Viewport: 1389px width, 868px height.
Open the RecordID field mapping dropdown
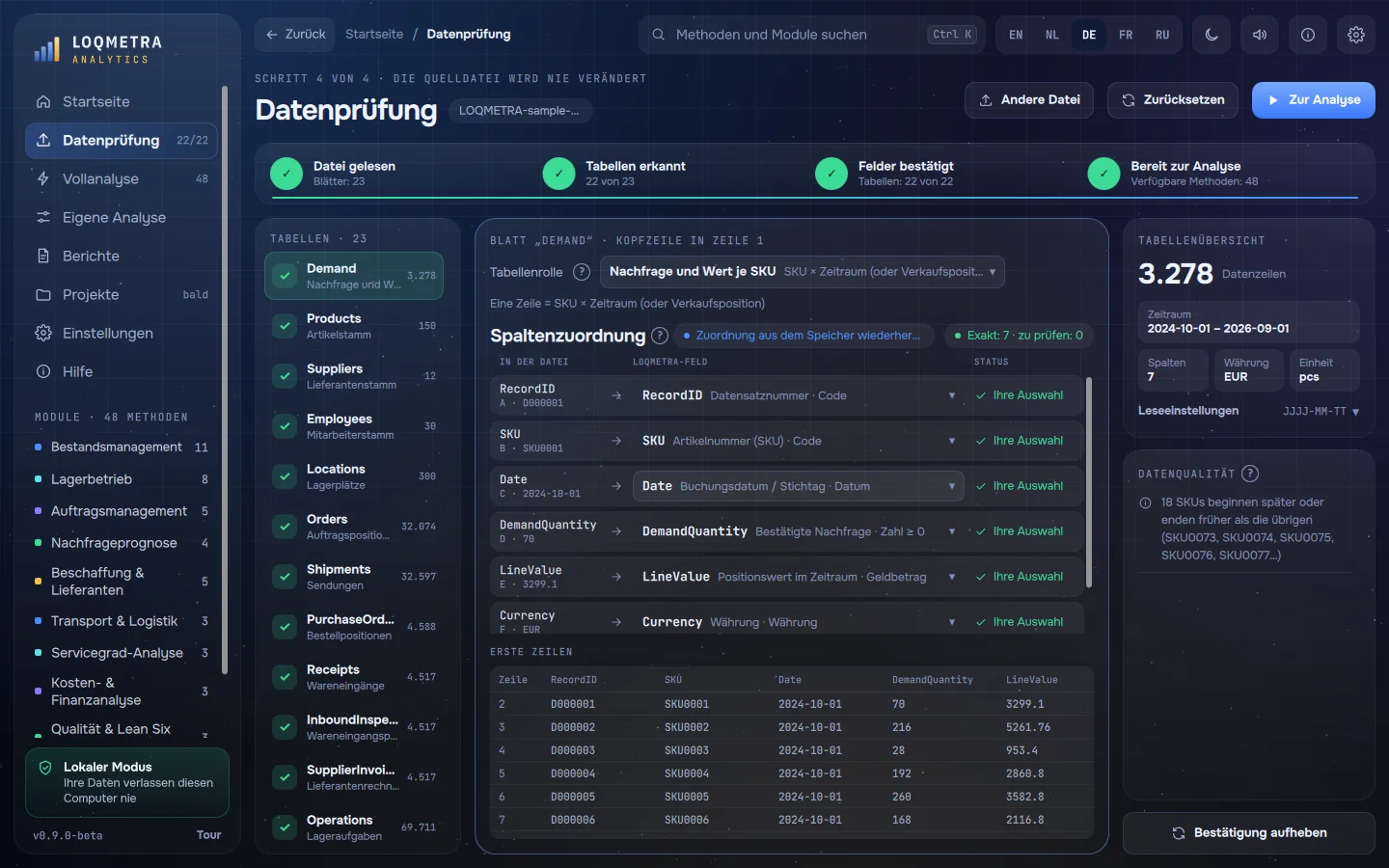pos(799,395)
